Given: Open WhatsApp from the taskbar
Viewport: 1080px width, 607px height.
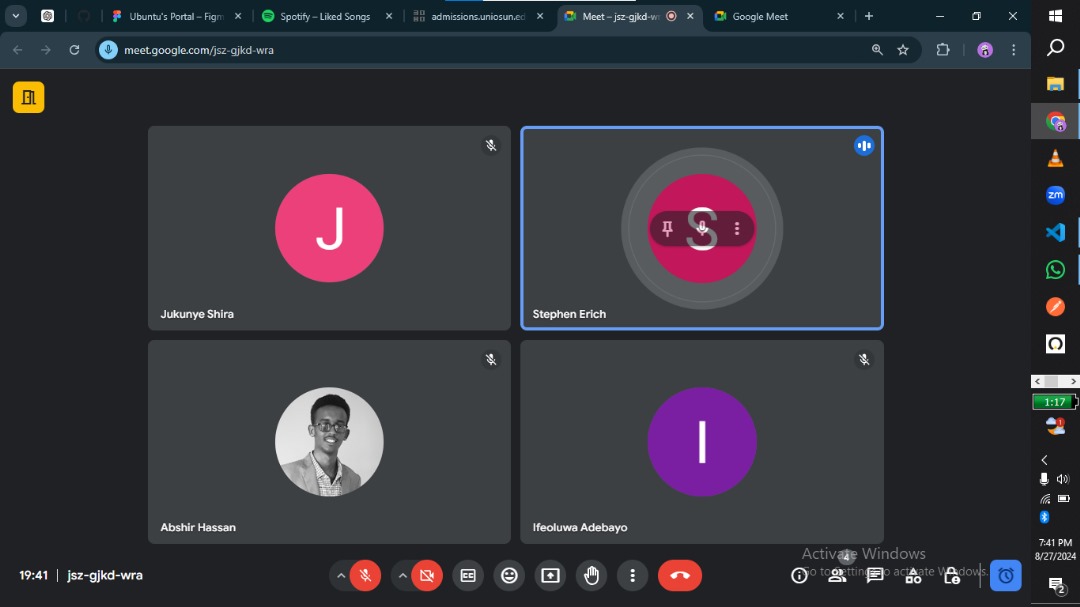Looking at the screenshot, I should coord(1055,269).
